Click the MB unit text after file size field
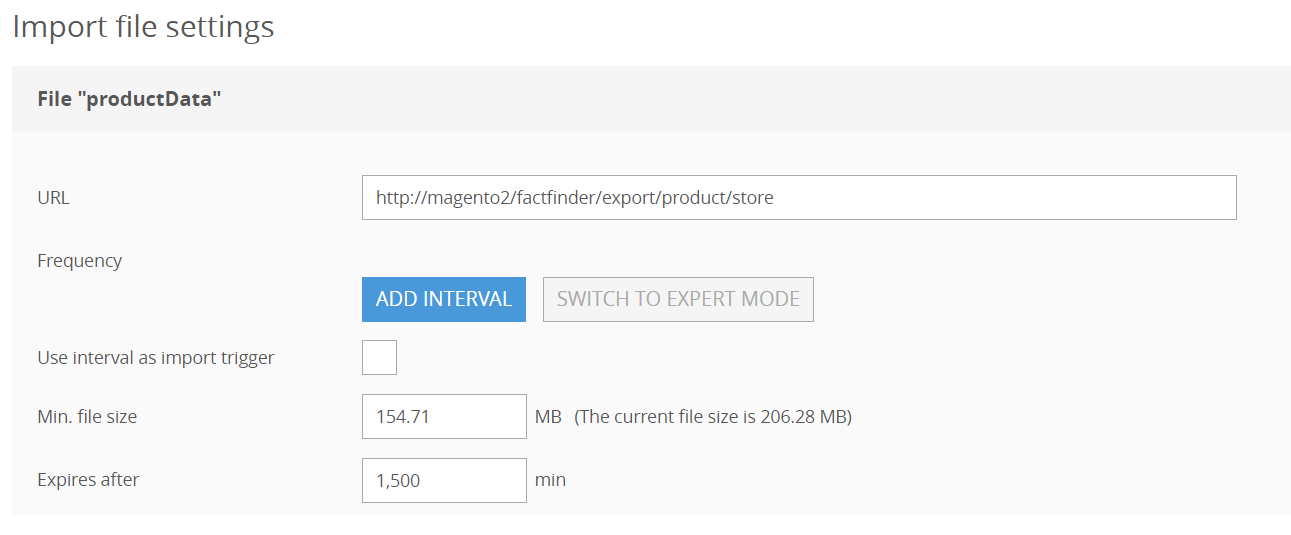 [548, 417]
